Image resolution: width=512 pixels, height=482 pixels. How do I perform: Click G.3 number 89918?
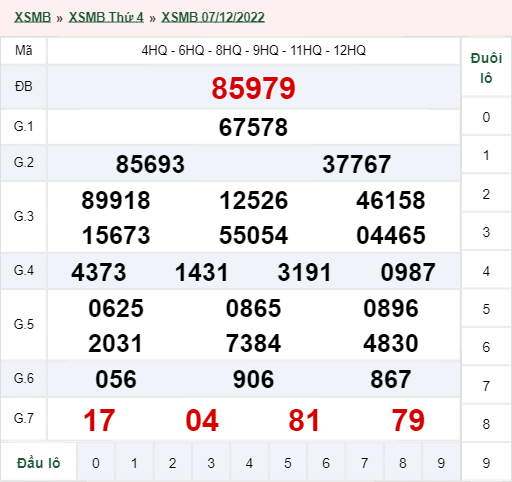click(116, 201)
